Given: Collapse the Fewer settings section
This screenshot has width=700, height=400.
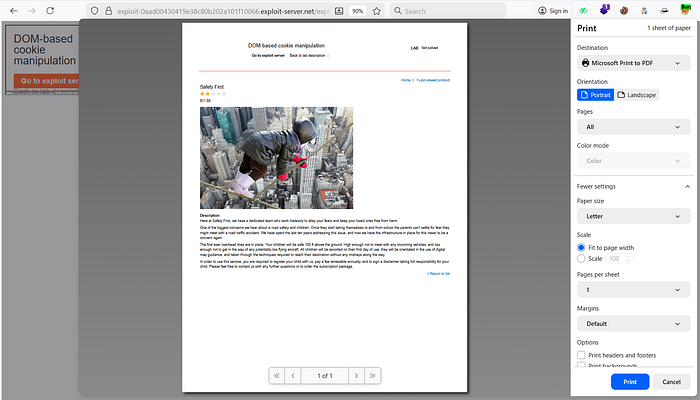Looking at the screenshot, I should pos(633,186).
